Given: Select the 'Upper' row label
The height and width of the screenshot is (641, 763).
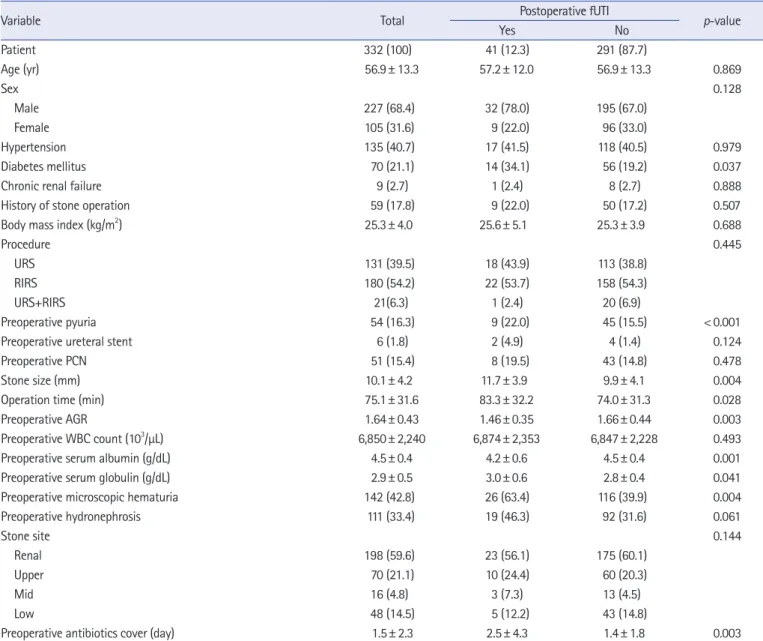Looking at the screenshot, I should (29, 575).
